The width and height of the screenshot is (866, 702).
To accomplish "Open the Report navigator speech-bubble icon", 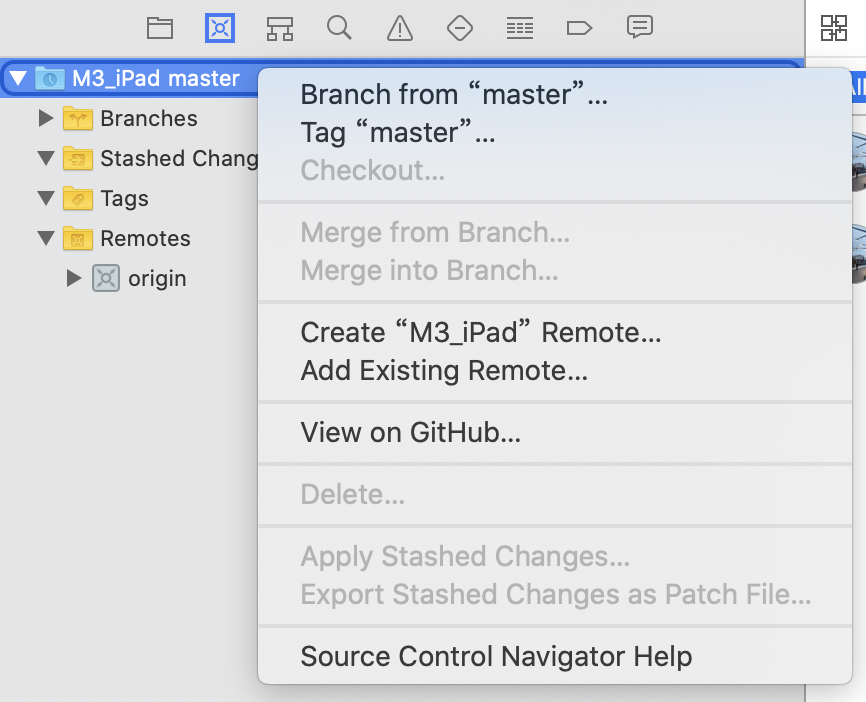I will [640, 27].
